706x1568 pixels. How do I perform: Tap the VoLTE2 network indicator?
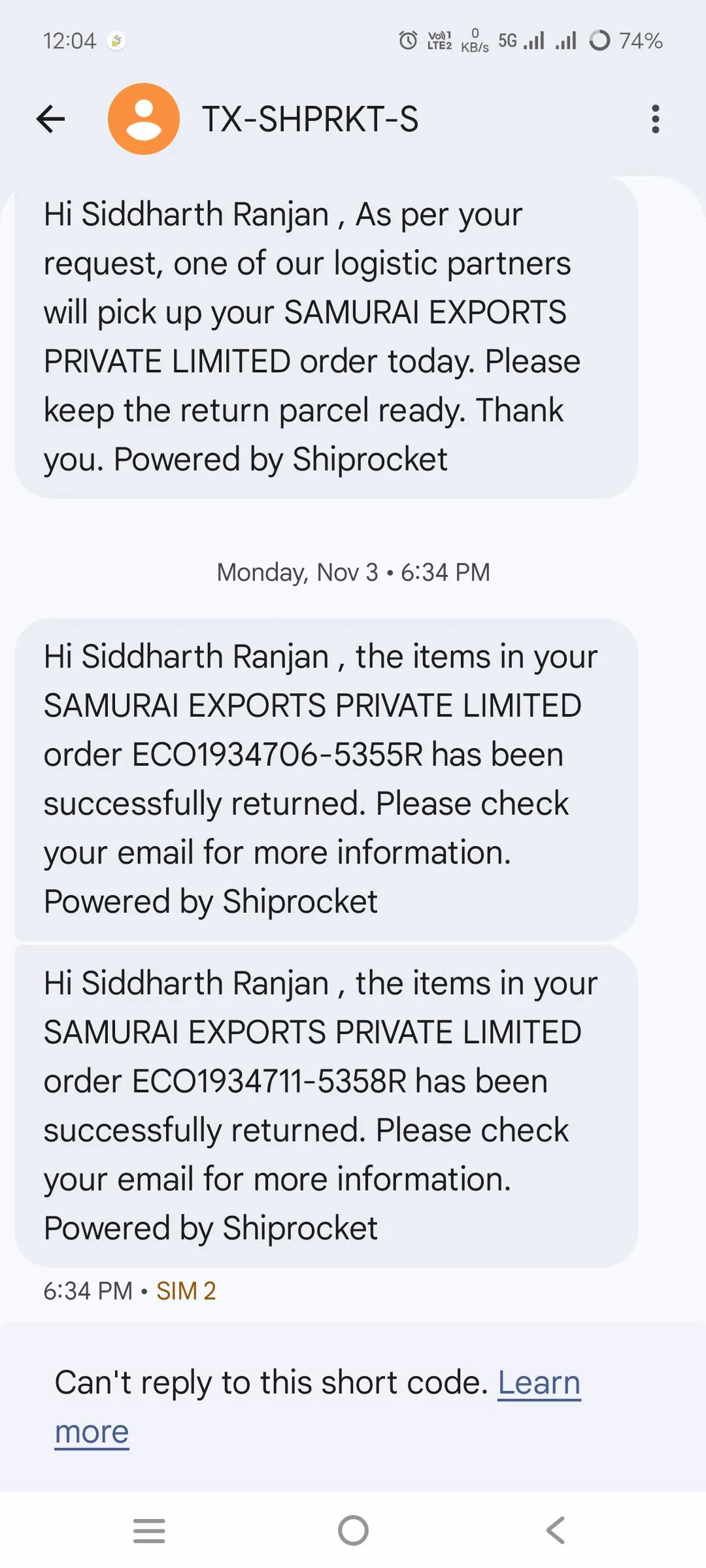(439, 41)
